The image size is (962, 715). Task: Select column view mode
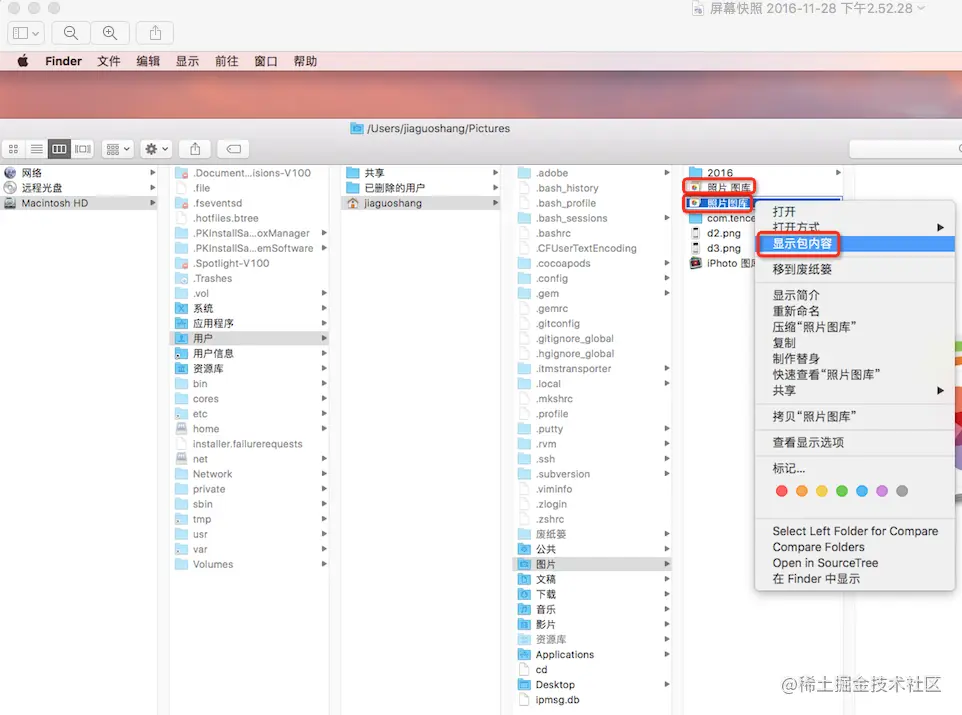pyautogui.click(x=59, y=148)
